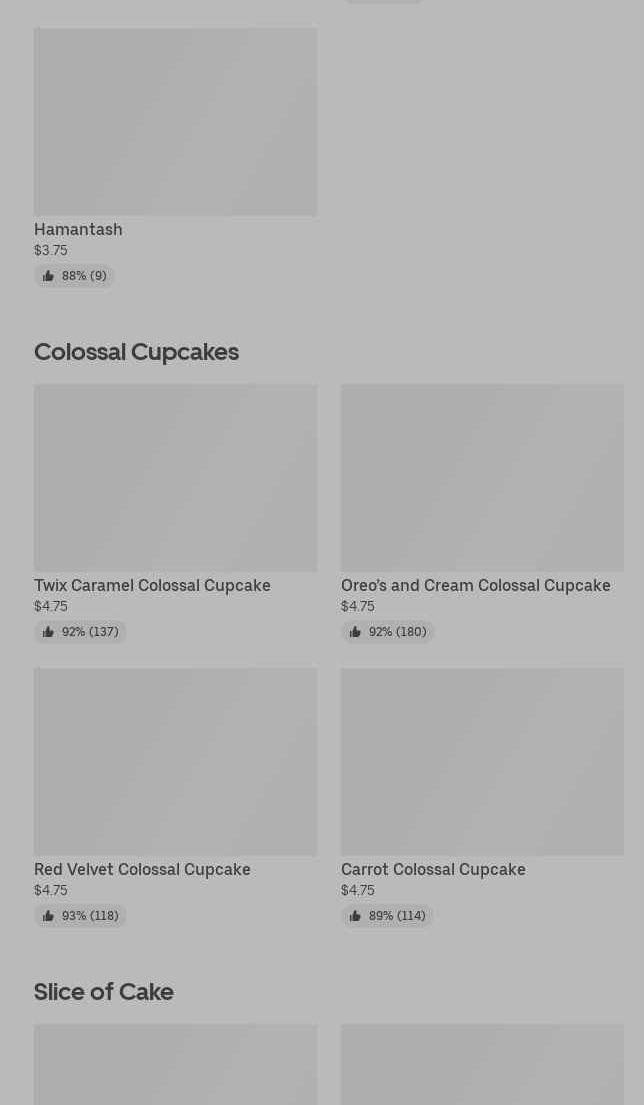Viewport: 644px width, 1105px height.
Task: Select Carrot Colossal Cupcake title
Action: (433, 869)
